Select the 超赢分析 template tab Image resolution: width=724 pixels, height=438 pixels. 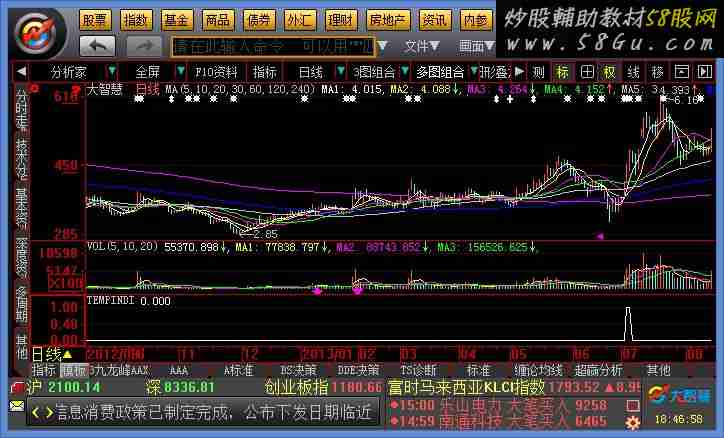point(598,370)
